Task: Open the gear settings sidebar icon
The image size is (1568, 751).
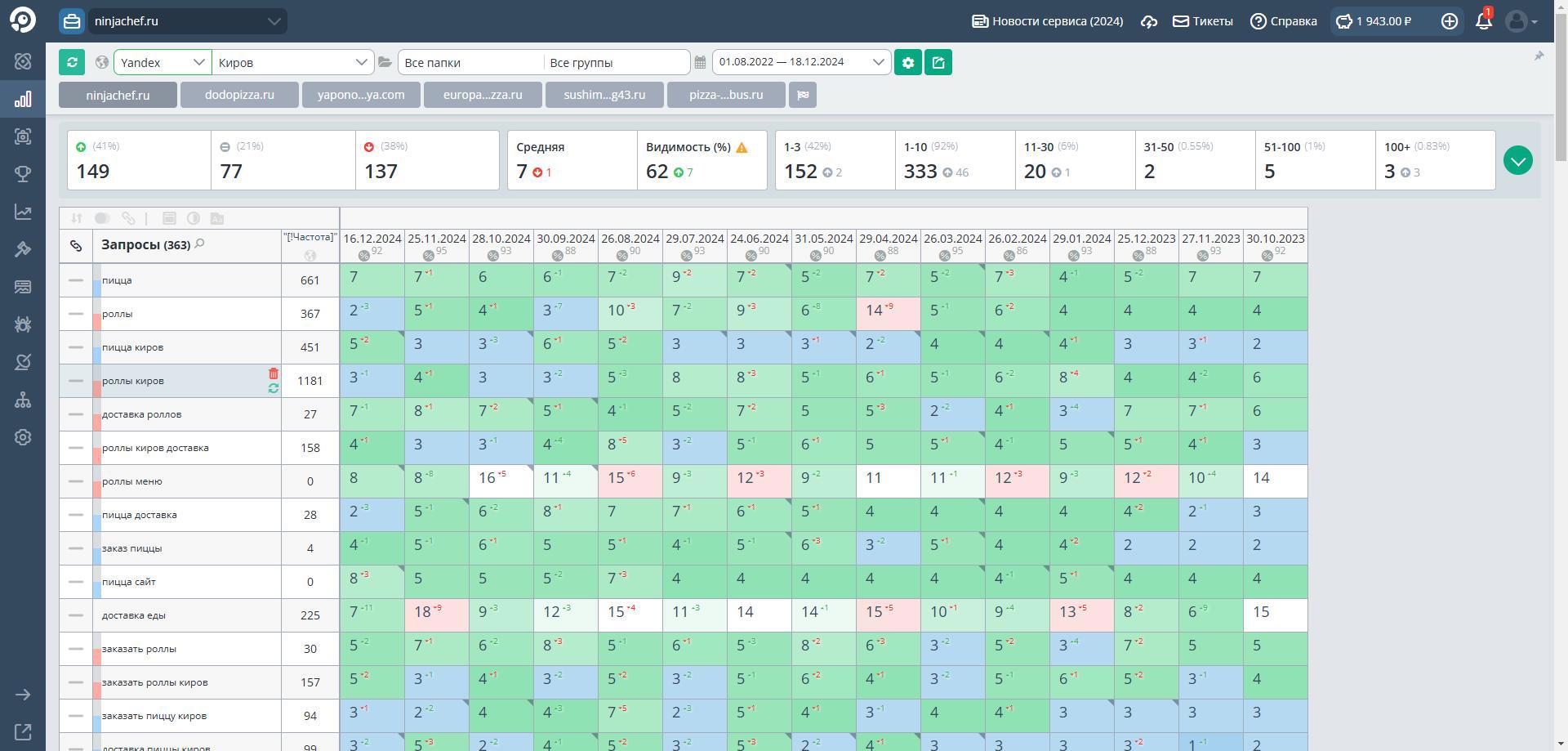Action: pos(23,437)
